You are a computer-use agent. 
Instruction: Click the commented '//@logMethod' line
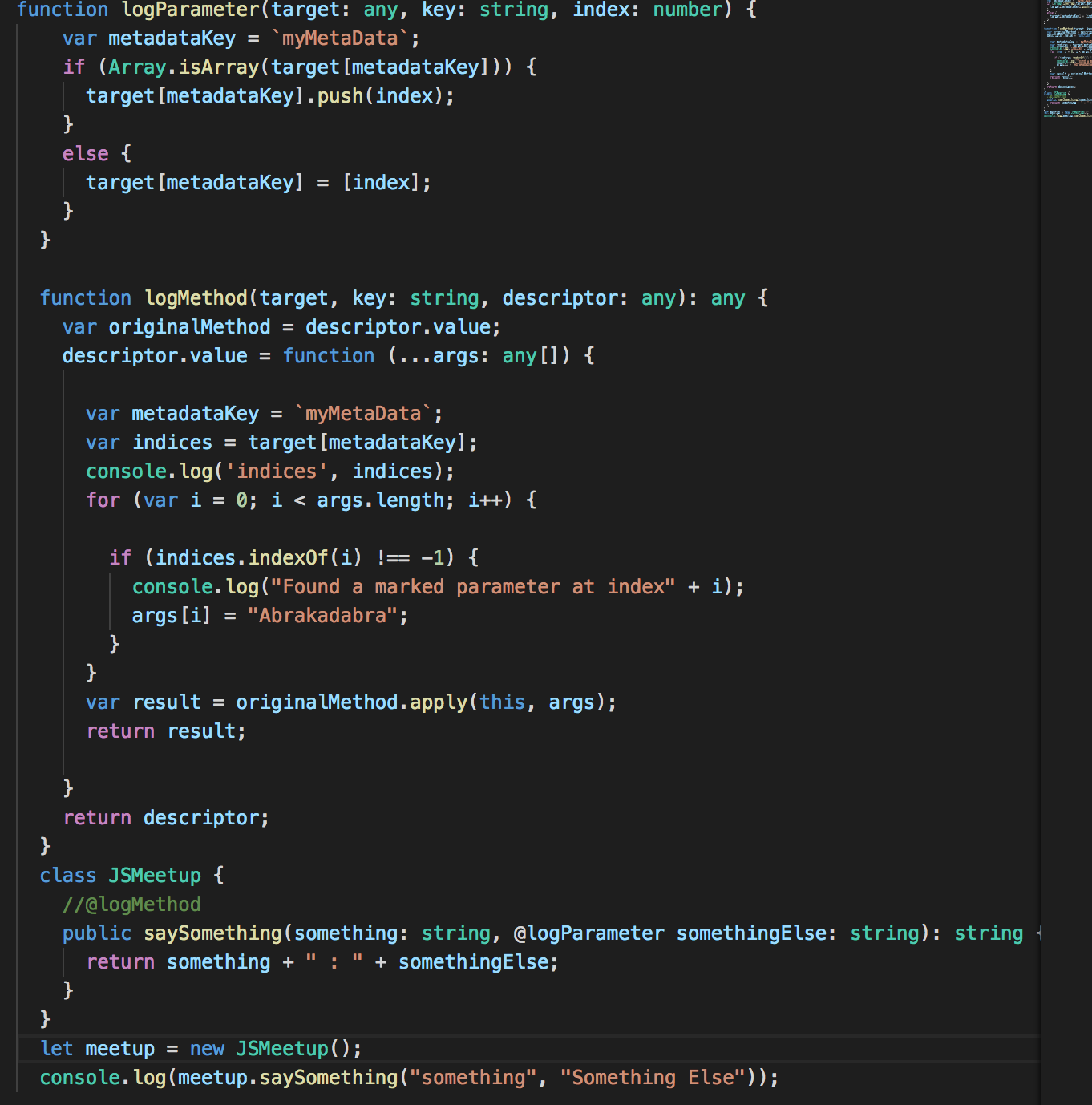131,905
